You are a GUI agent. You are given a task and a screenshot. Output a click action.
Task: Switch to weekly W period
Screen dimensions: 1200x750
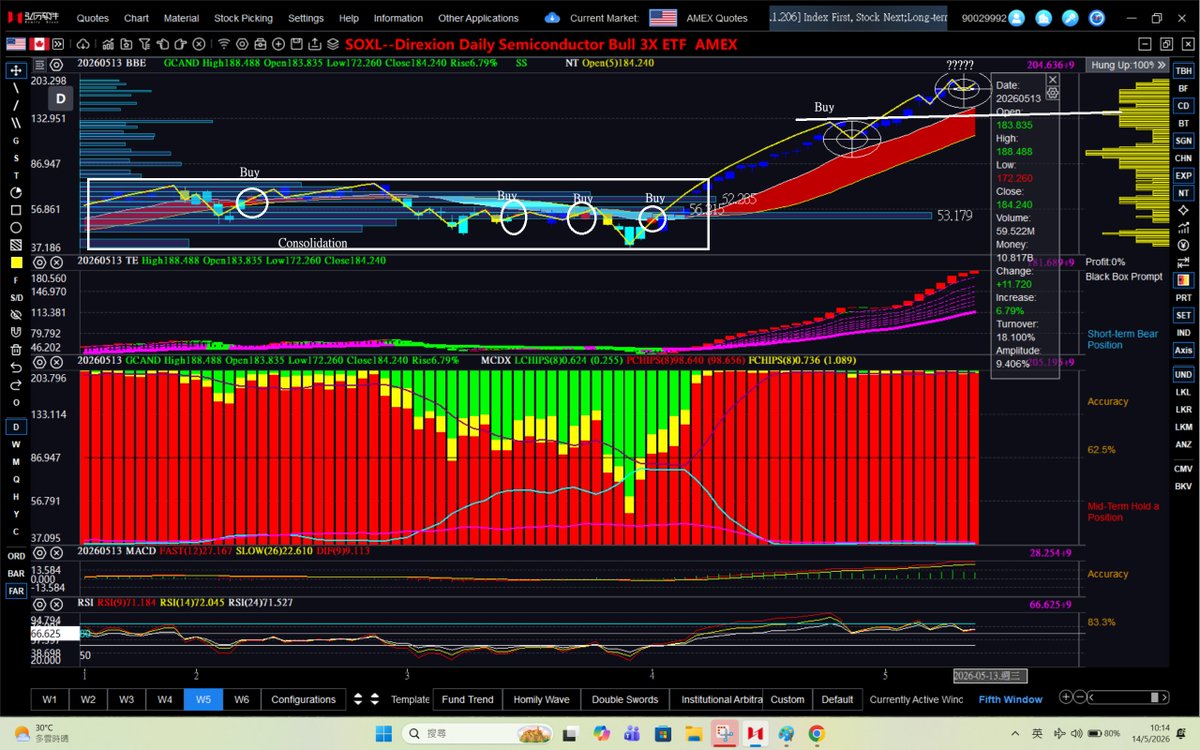click(x=16, y=444)
